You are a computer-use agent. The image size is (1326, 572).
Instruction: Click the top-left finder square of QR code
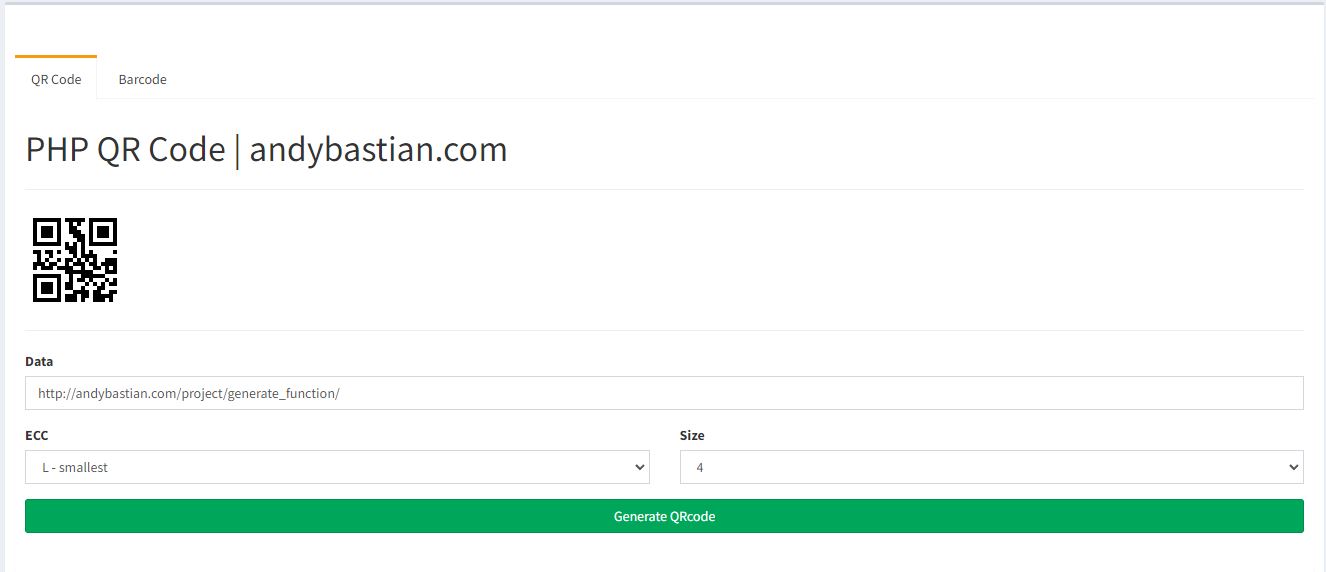(x=47, y=232)
